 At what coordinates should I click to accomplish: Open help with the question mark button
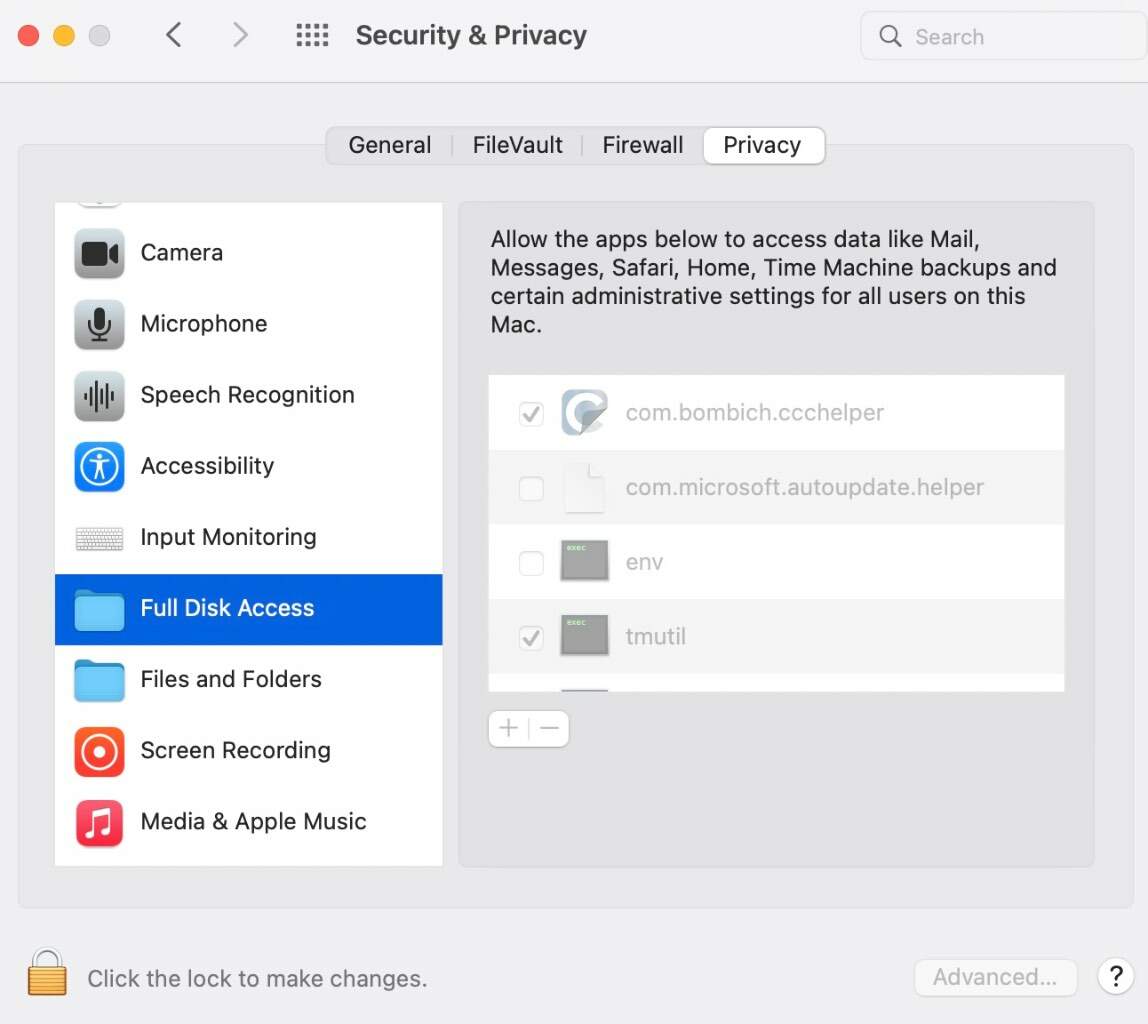1115,976
